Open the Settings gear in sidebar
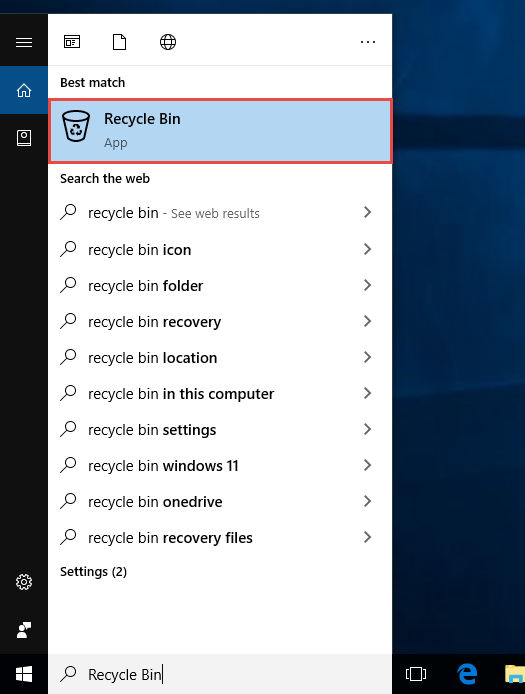Viewport: 525px width, 694px height. (24, 582)
